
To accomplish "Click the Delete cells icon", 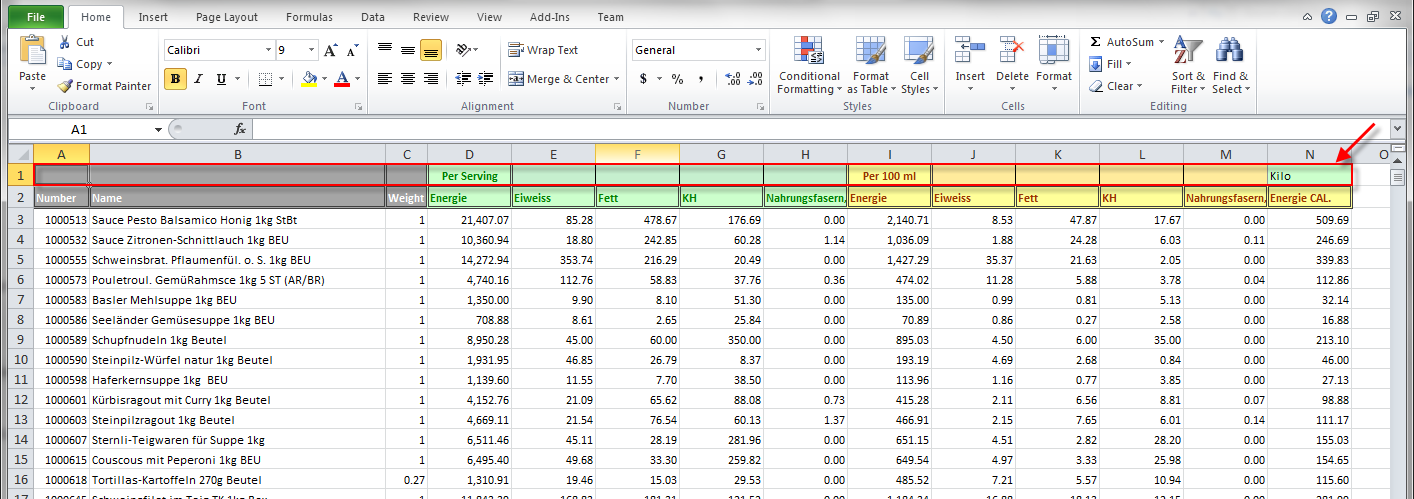I will click(1012, 50).
